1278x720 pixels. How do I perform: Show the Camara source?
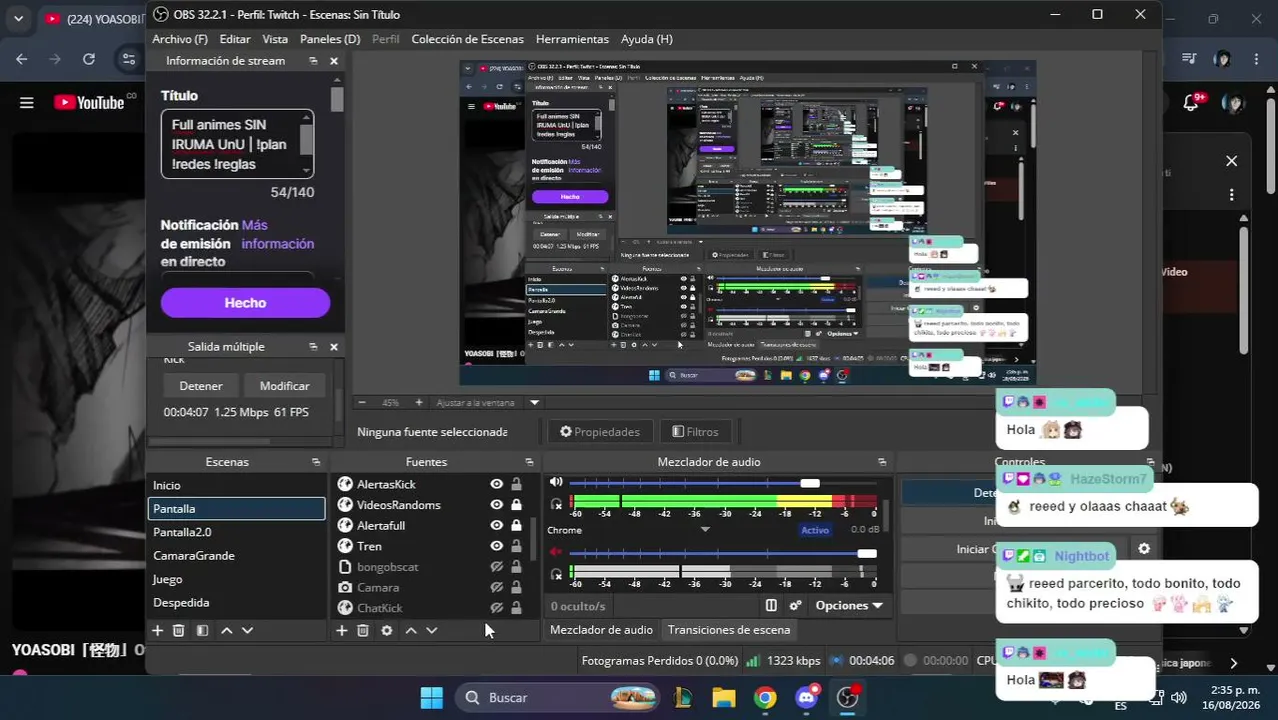click(496, 587)
